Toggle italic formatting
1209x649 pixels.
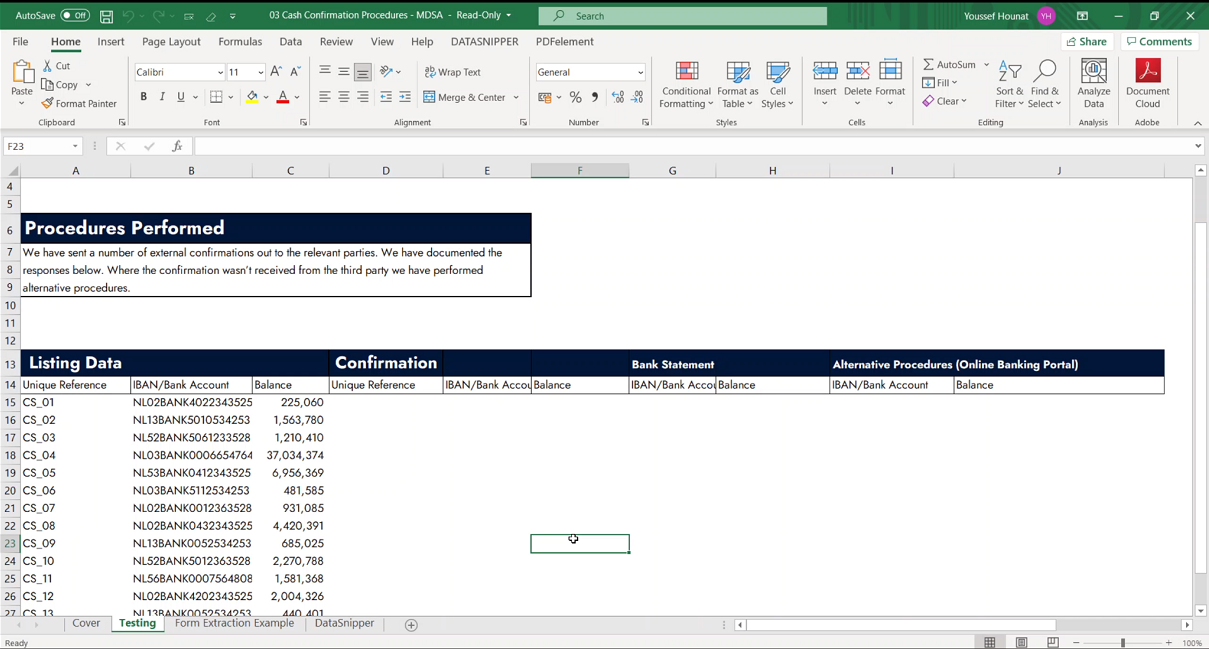(x=160, y=96)
